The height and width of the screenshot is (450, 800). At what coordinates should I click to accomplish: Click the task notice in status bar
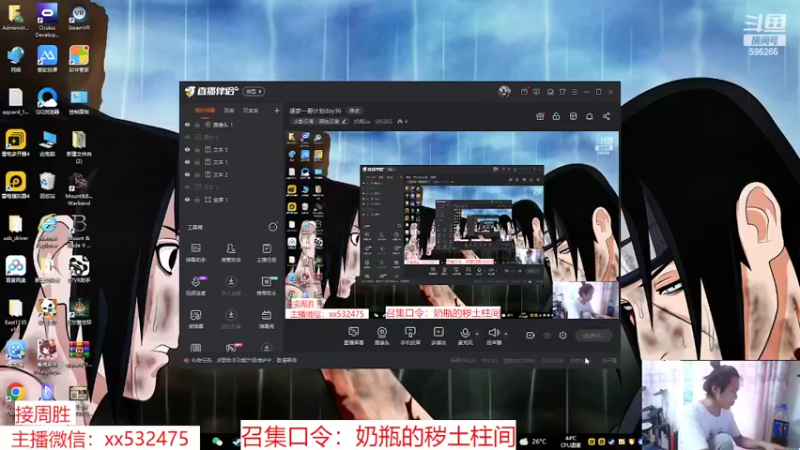point(240,360)
